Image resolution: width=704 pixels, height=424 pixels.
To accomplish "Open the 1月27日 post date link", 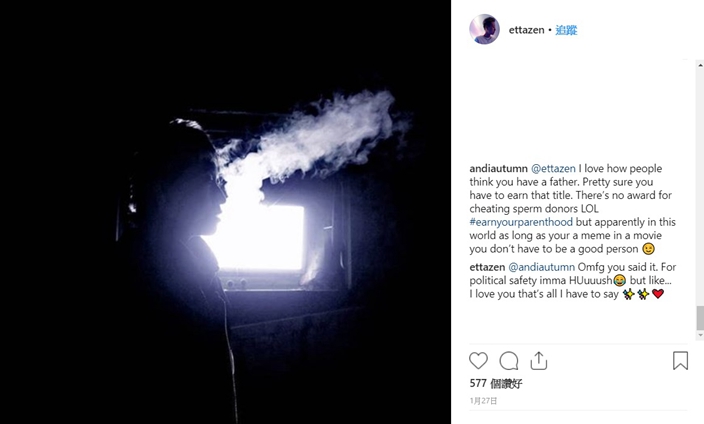I will pyautogui.click(x=484, y=401).
